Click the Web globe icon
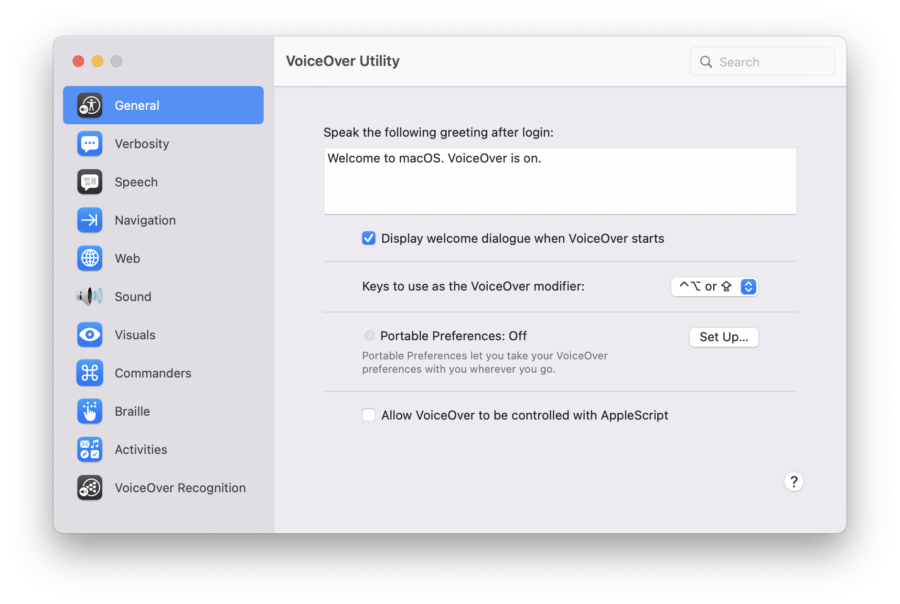900x604 pixels. click(90, 258)
